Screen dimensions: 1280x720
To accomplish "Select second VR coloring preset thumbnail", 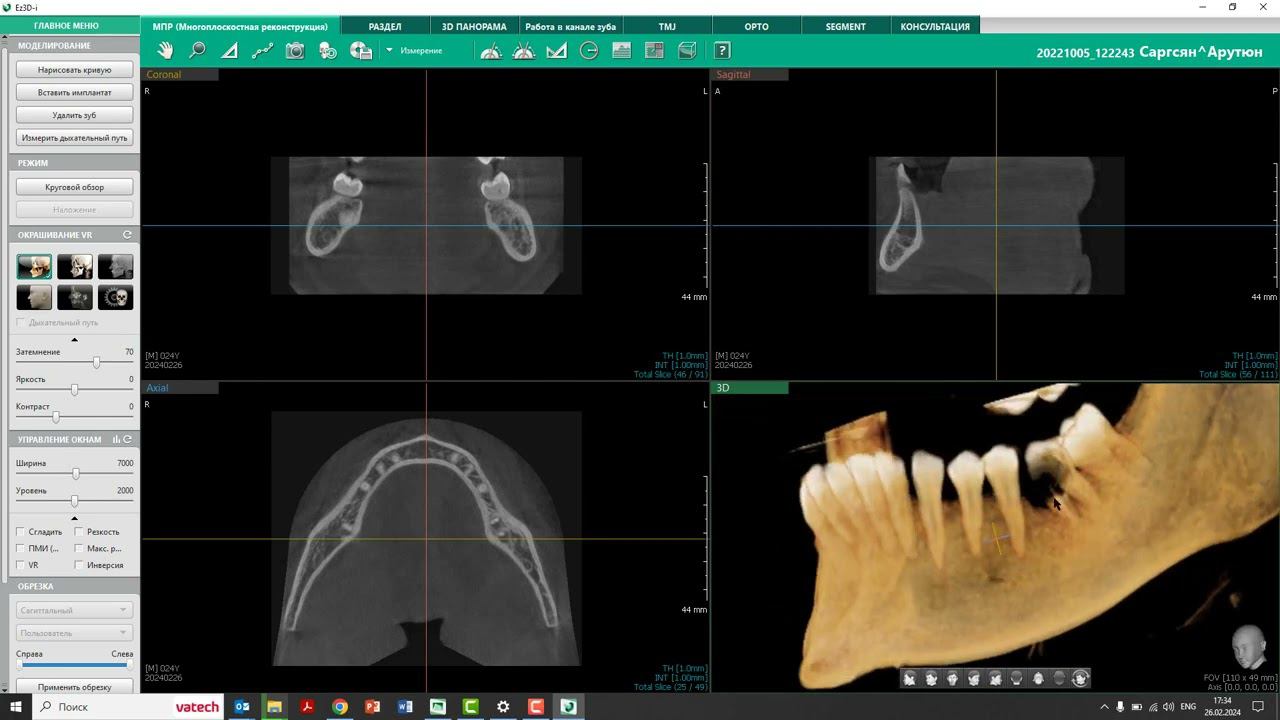I will 75,266.
